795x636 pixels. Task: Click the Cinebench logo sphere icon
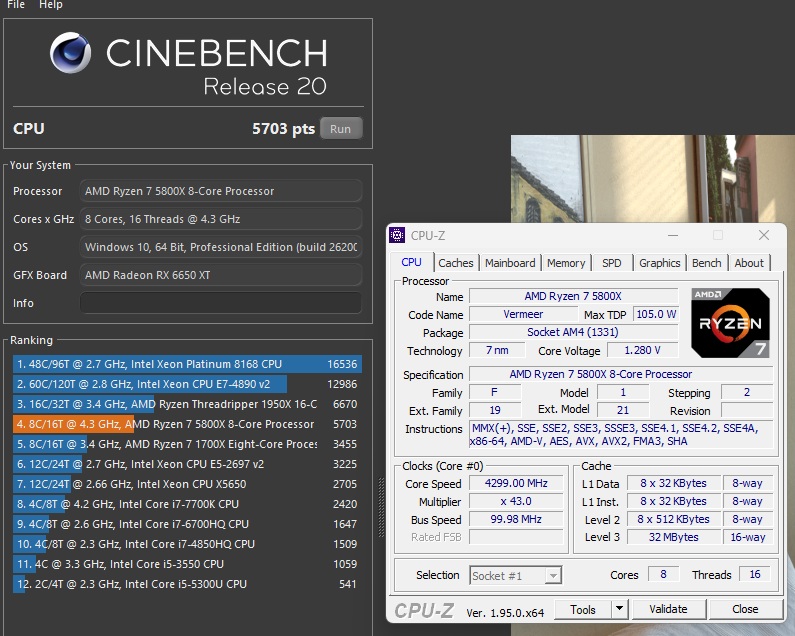70,53
